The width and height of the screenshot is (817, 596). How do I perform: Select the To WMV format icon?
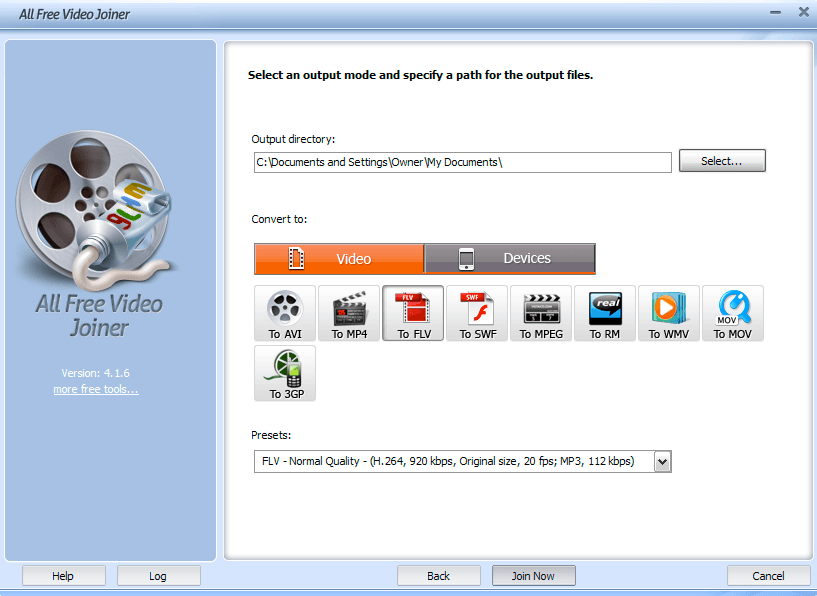668,313
